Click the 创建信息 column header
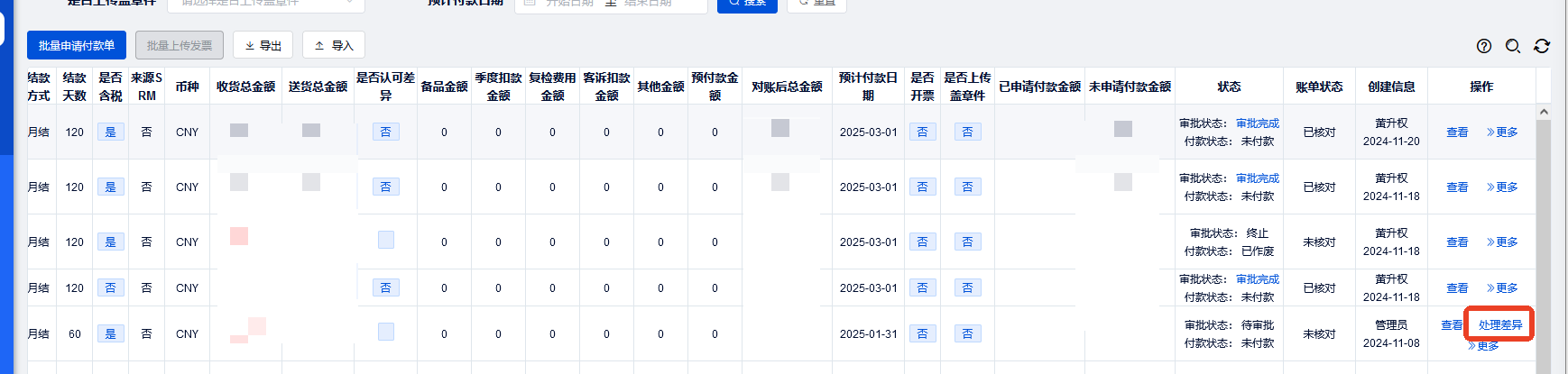The height and width of the screenshot is (374, 1568). pyautogui.click(x=1391, y=87)
